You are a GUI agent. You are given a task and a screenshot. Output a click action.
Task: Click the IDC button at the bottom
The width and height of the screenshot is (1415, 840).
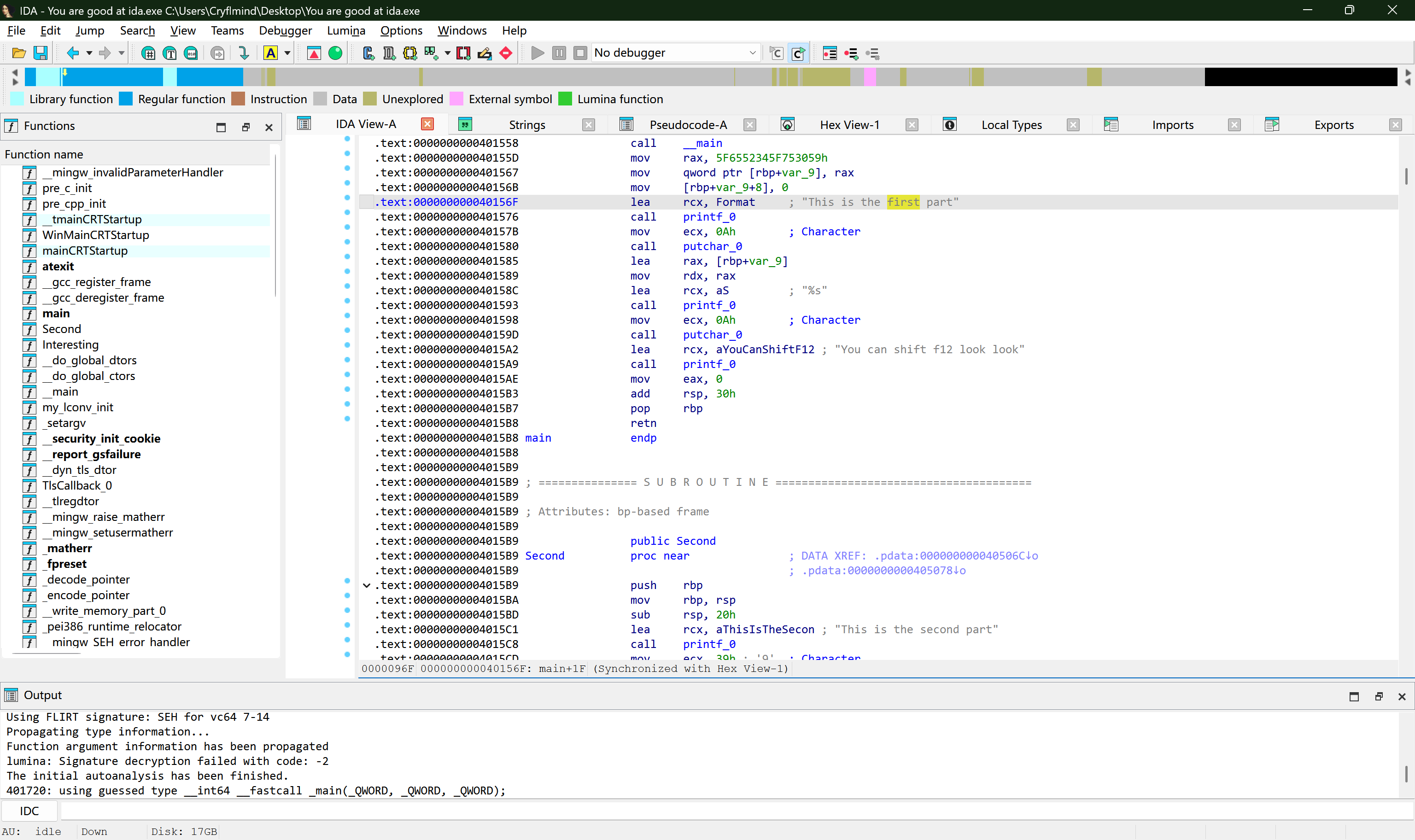[x=29, y=811]
